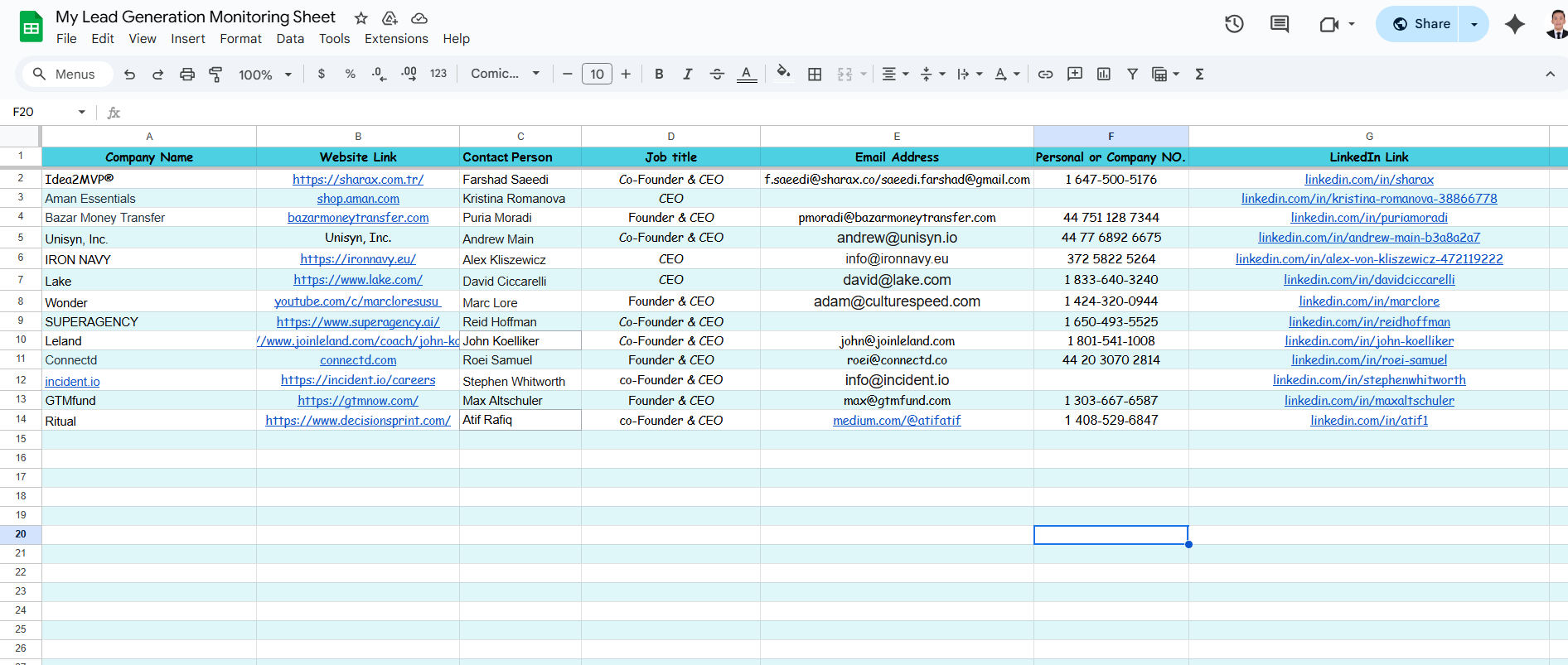Activate the paint format tool
The image size is (1568, 665).
pos(215,75)
